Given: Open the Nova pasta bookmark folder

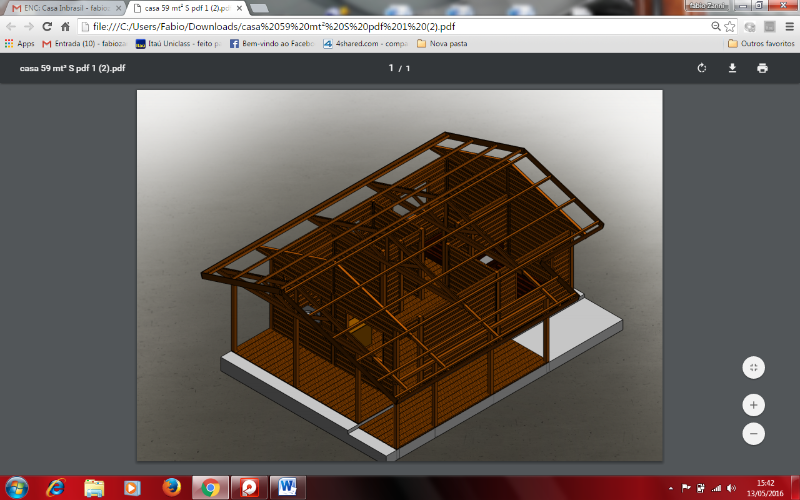Looking at the screenshot, I should pos(443,44).
